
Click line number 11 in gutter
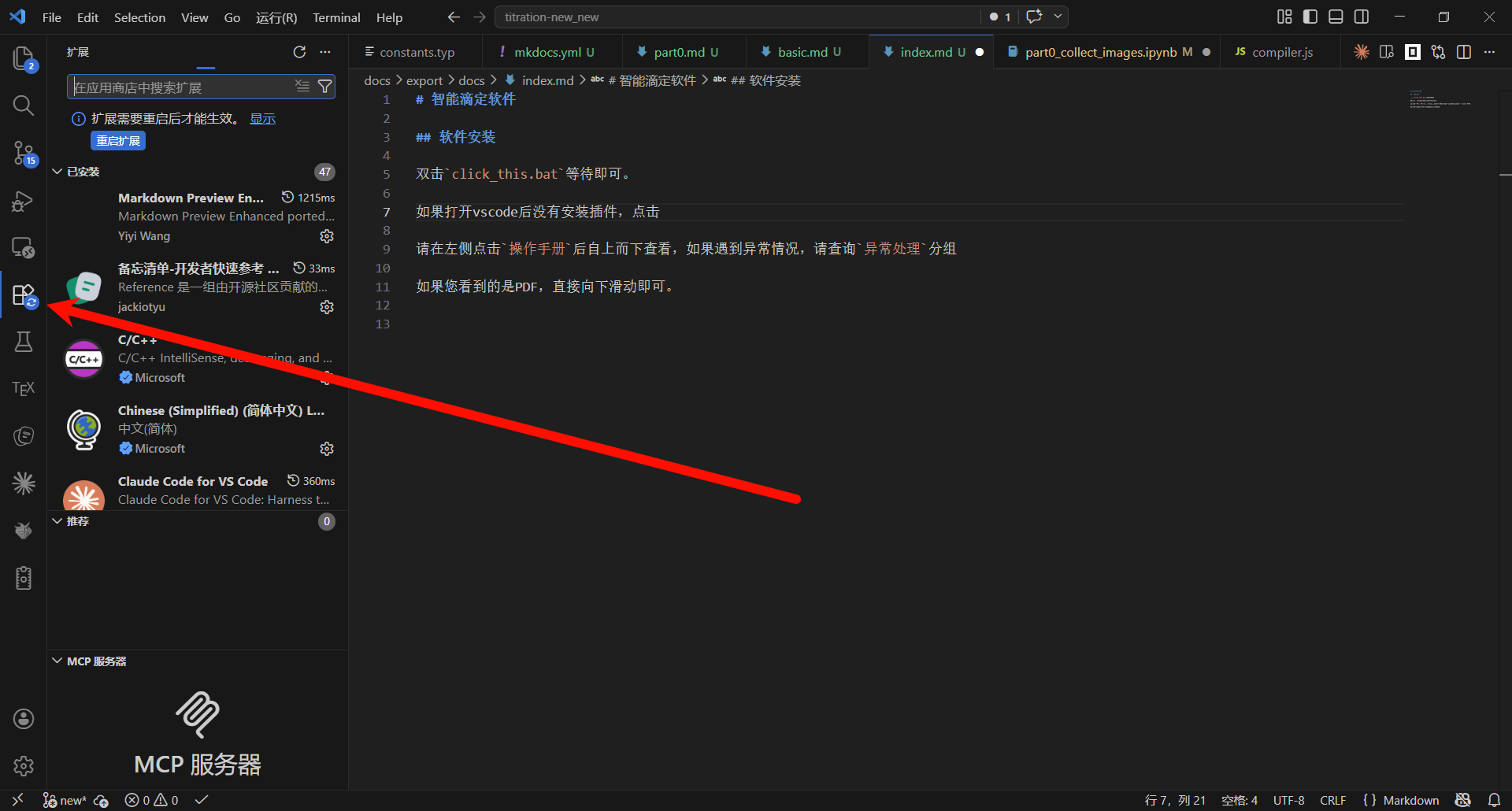point(383,287)
